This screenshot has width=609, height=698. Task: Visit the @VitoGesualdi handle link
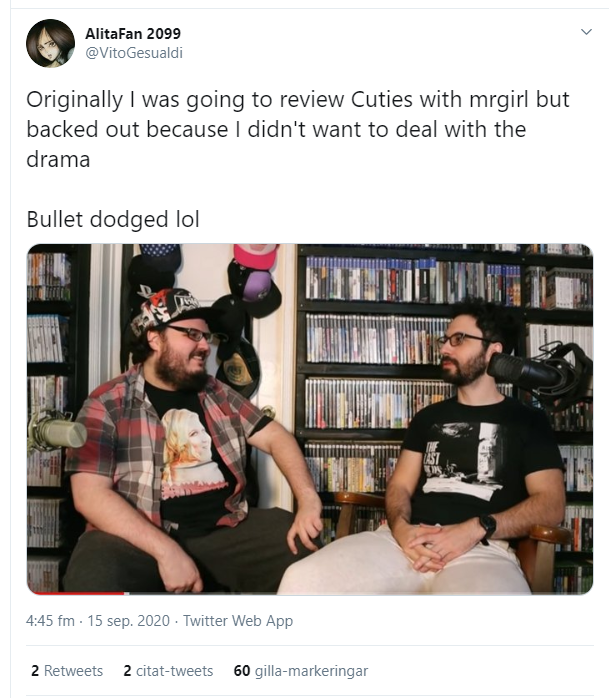point(134,53)
